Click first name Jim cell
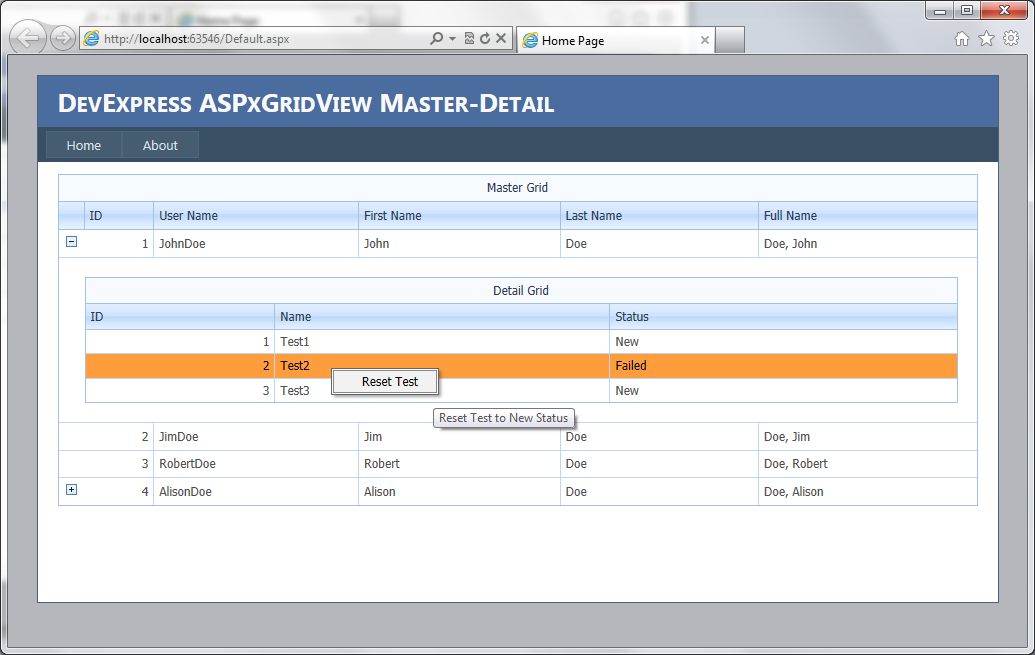The image size is (1035, 655). tap(459, 437)
